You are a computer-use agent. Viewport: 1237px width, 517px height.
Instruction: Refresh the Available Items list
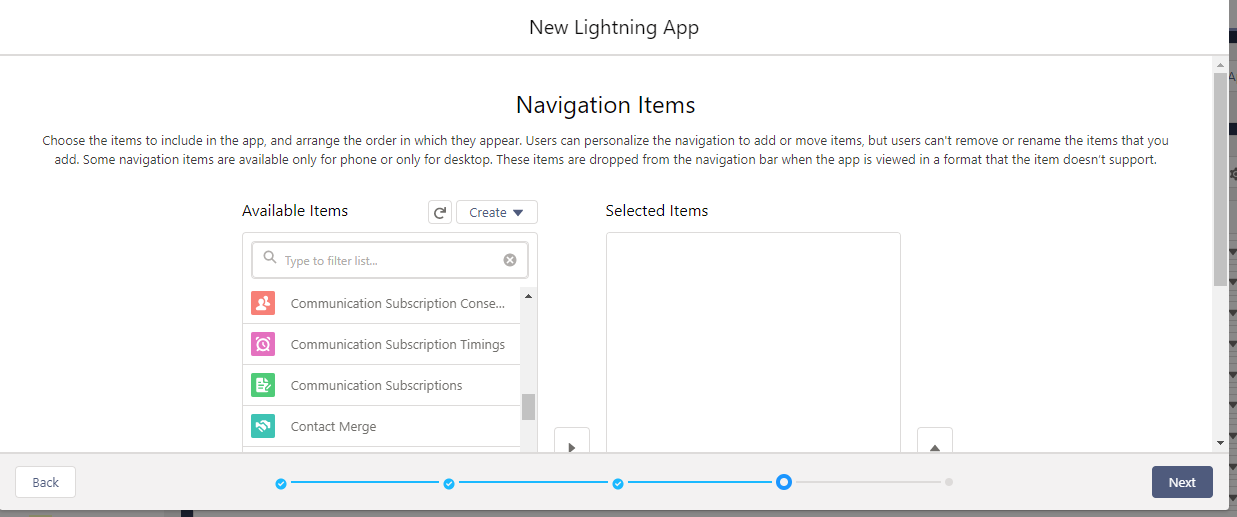439,212
